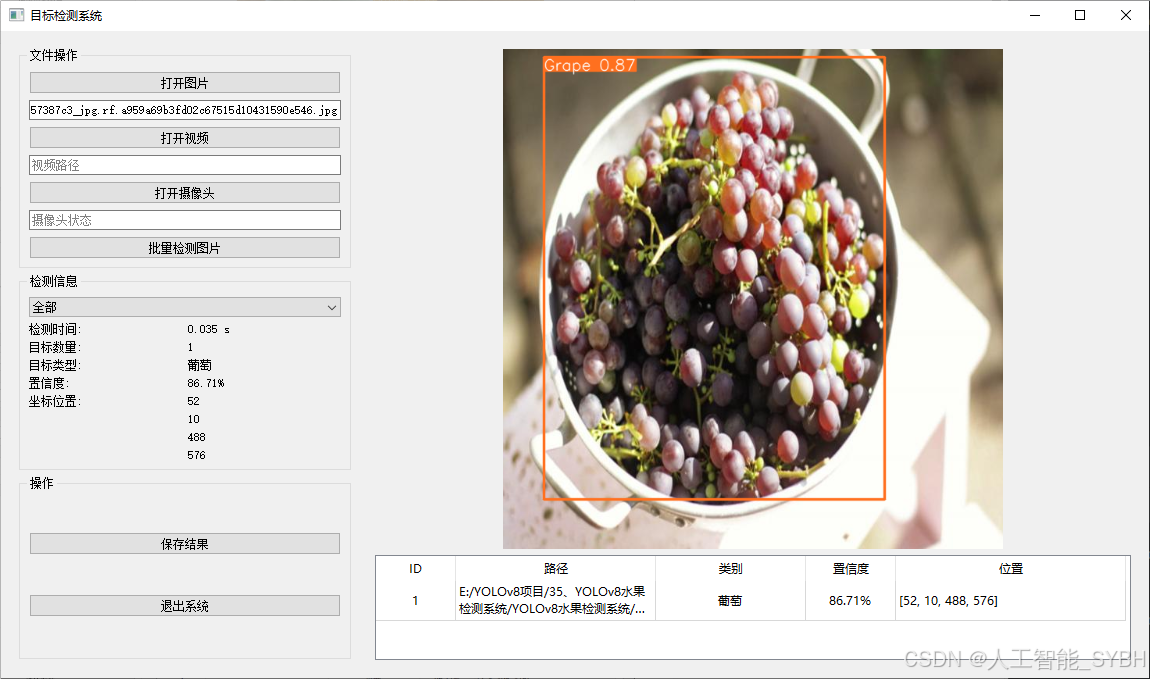Select the 葡萄 category table cell
Screen dimensions: 1150x679
(x=730, y=601)
